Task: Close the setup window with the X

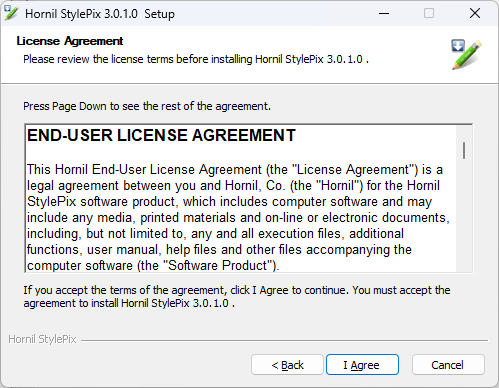Action: [x=475, y=14]
